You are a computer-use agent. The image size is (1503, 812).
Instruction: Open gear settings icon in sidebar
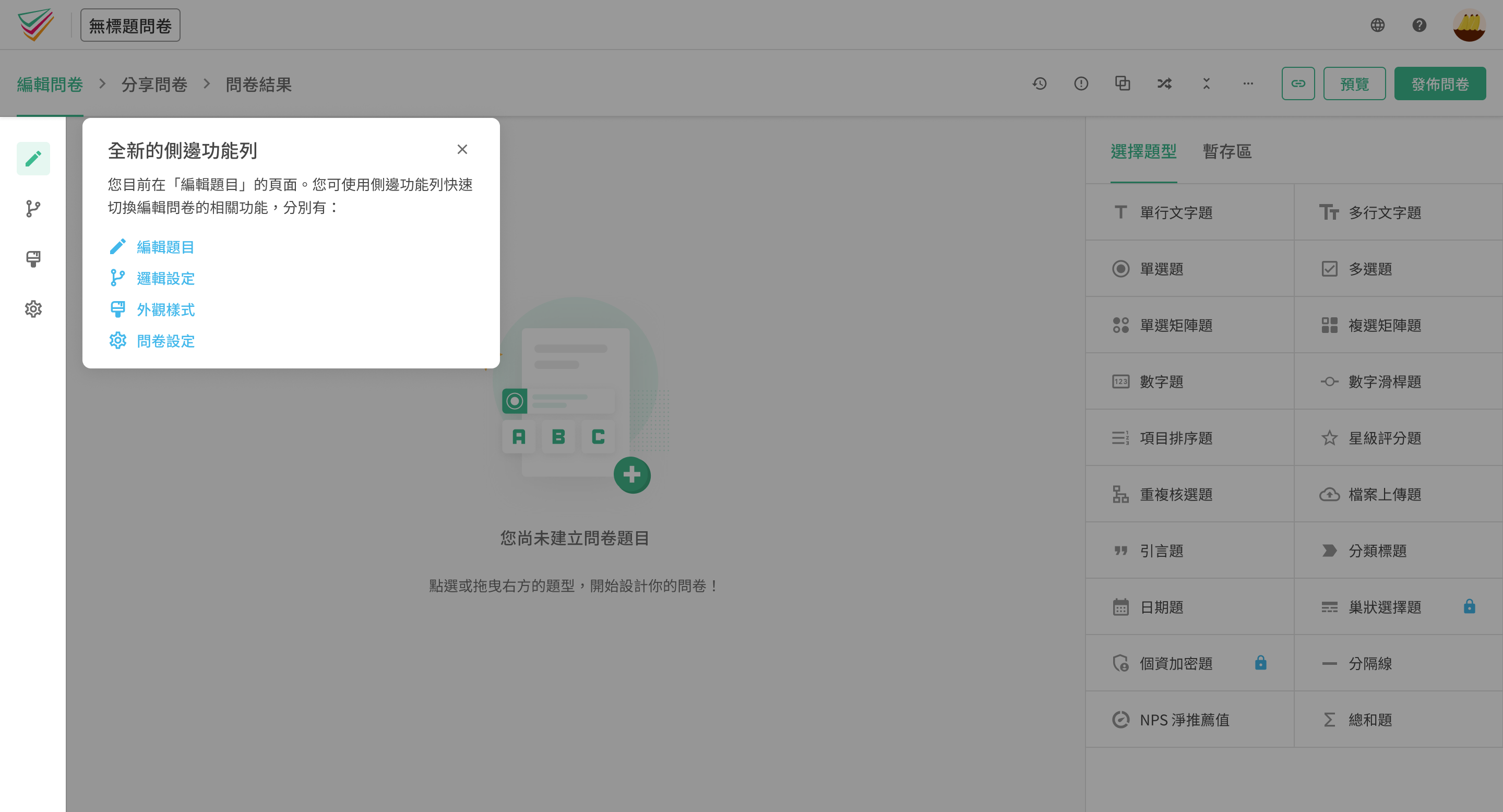click(33, 309)
